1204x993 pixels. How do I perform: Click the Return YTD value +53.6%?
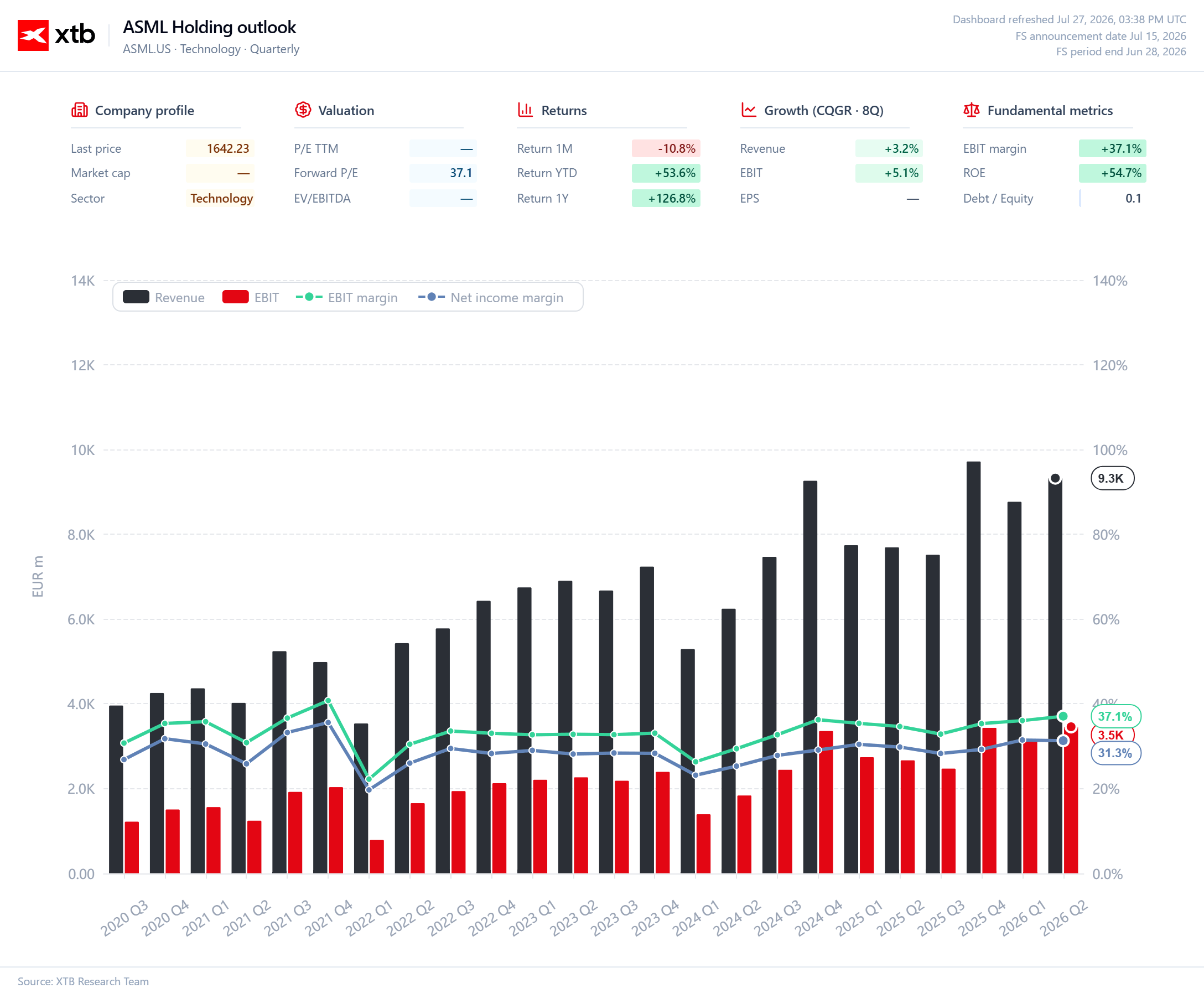click(x=666, y=173)
